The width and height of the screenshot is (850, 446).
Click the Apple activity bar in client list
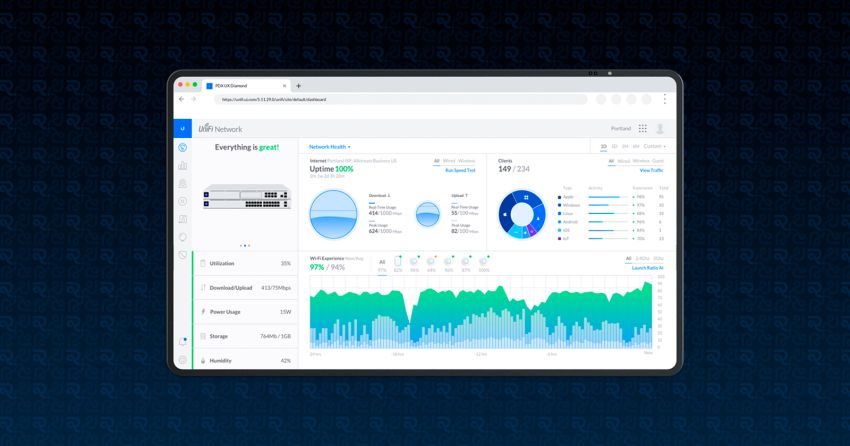(x=606, y=197)
